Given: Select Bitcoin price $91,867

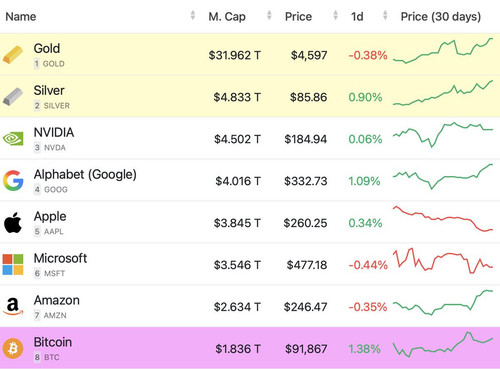Looking at the screenshot, I should 306,349.
